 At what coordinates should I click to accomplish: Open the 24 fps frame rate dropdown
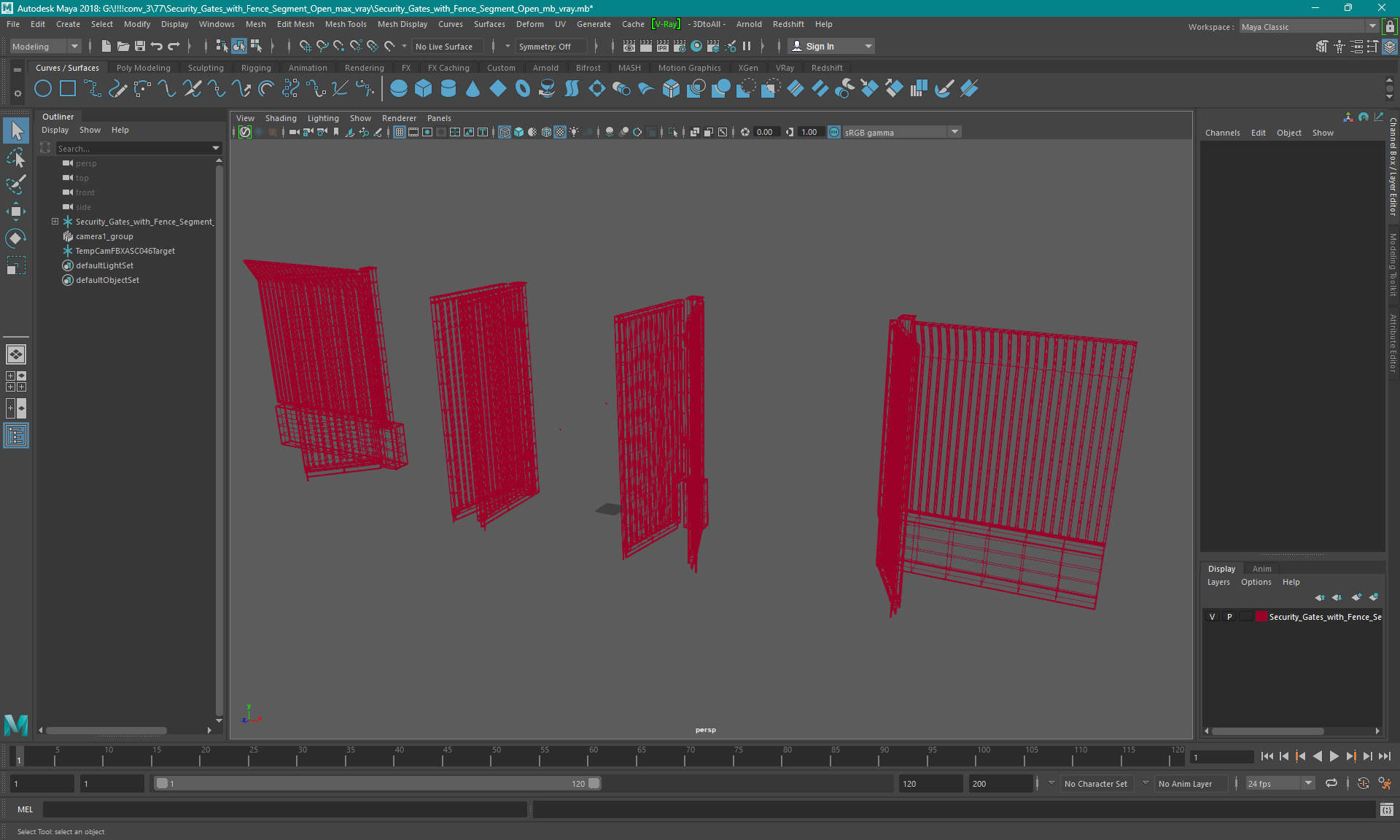(x=1280, y=784)
